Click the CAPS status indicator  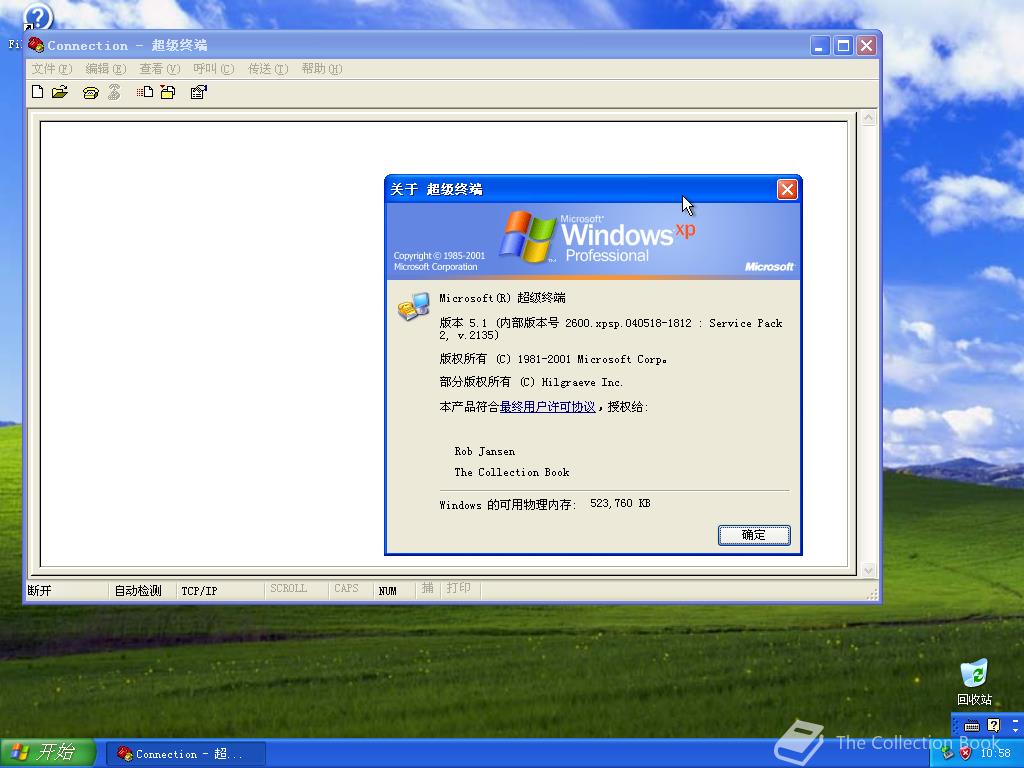coord(346,588)
